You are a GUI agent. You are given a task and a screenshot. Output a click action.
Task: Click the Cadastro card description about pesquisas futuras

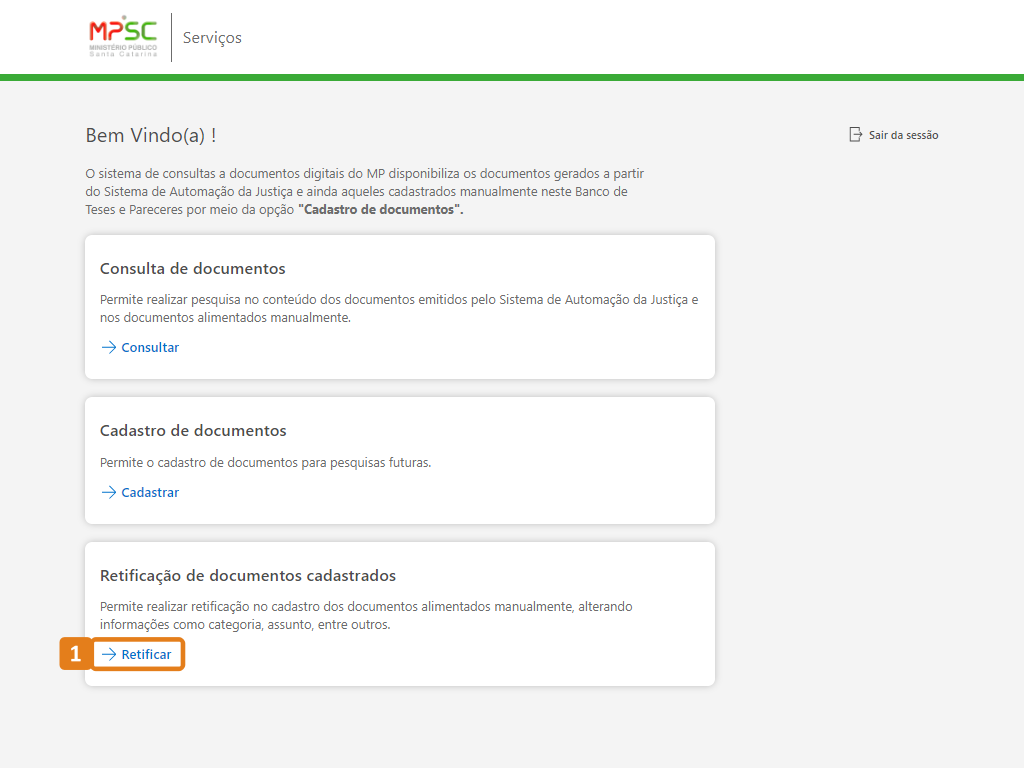[x=265, y=463]
